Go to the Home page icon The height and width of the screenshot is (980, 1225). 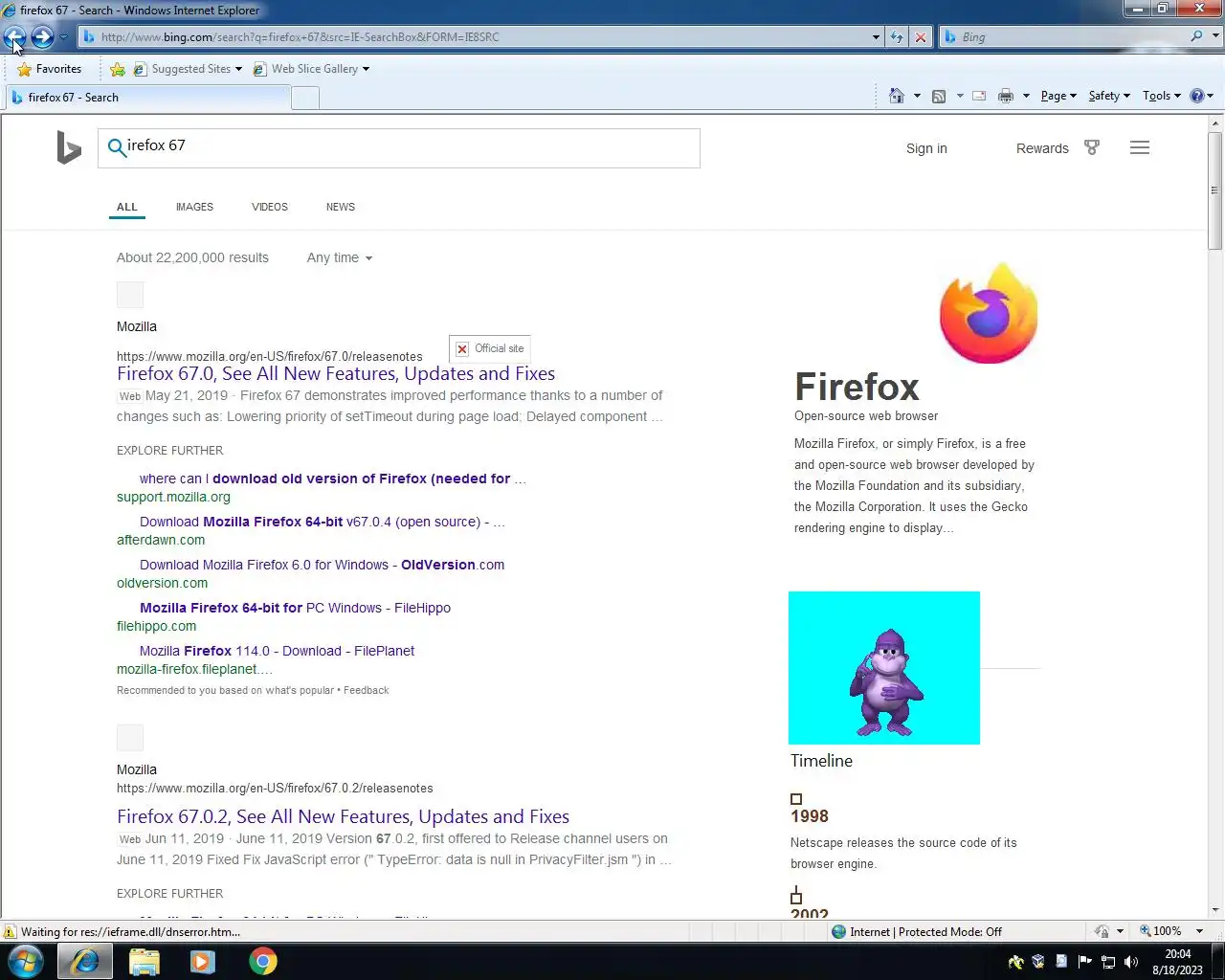point(897,96)
